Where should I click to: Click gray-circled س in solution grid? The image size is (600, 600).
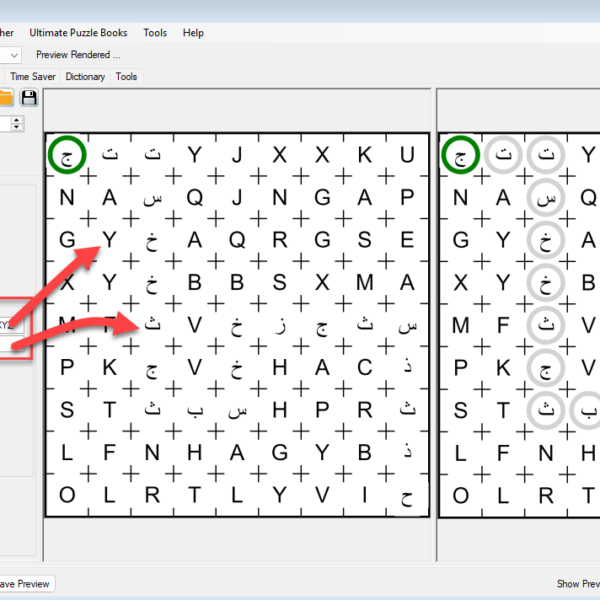click(x=547, y=197)
